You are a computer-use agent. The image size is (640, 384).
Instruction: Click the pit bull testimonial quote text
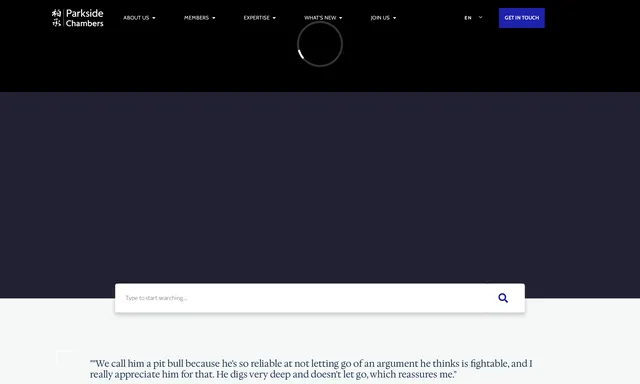click(311, 369)
